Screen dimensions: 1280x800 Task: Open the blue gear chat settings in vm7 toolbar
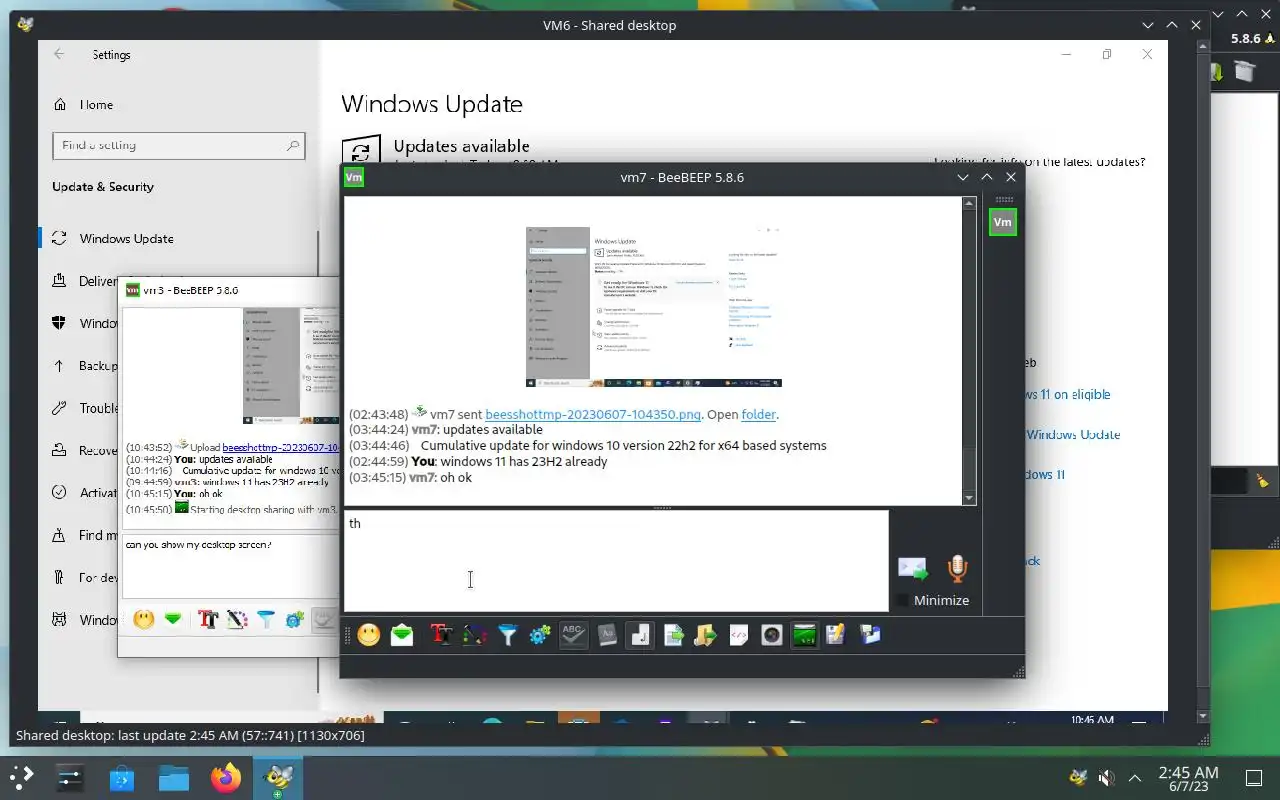point(540,635)
